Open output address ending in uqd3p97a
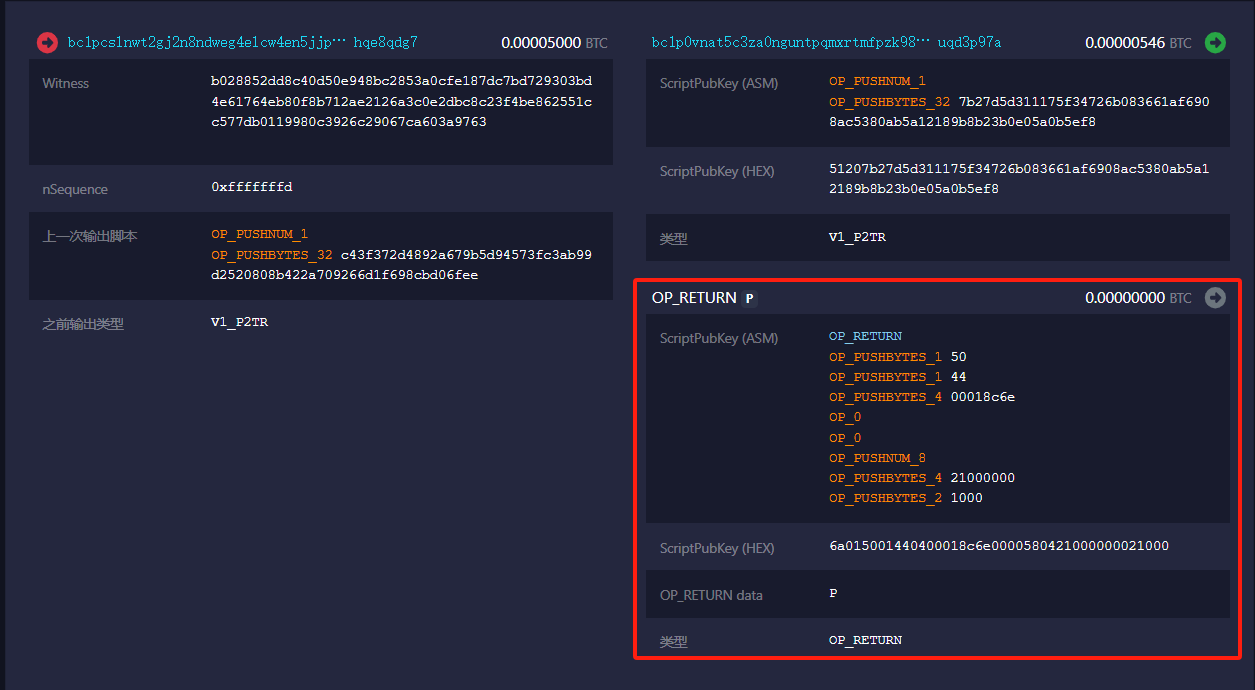The width and height of the screenshot is (1255, 690). [827, 42]
